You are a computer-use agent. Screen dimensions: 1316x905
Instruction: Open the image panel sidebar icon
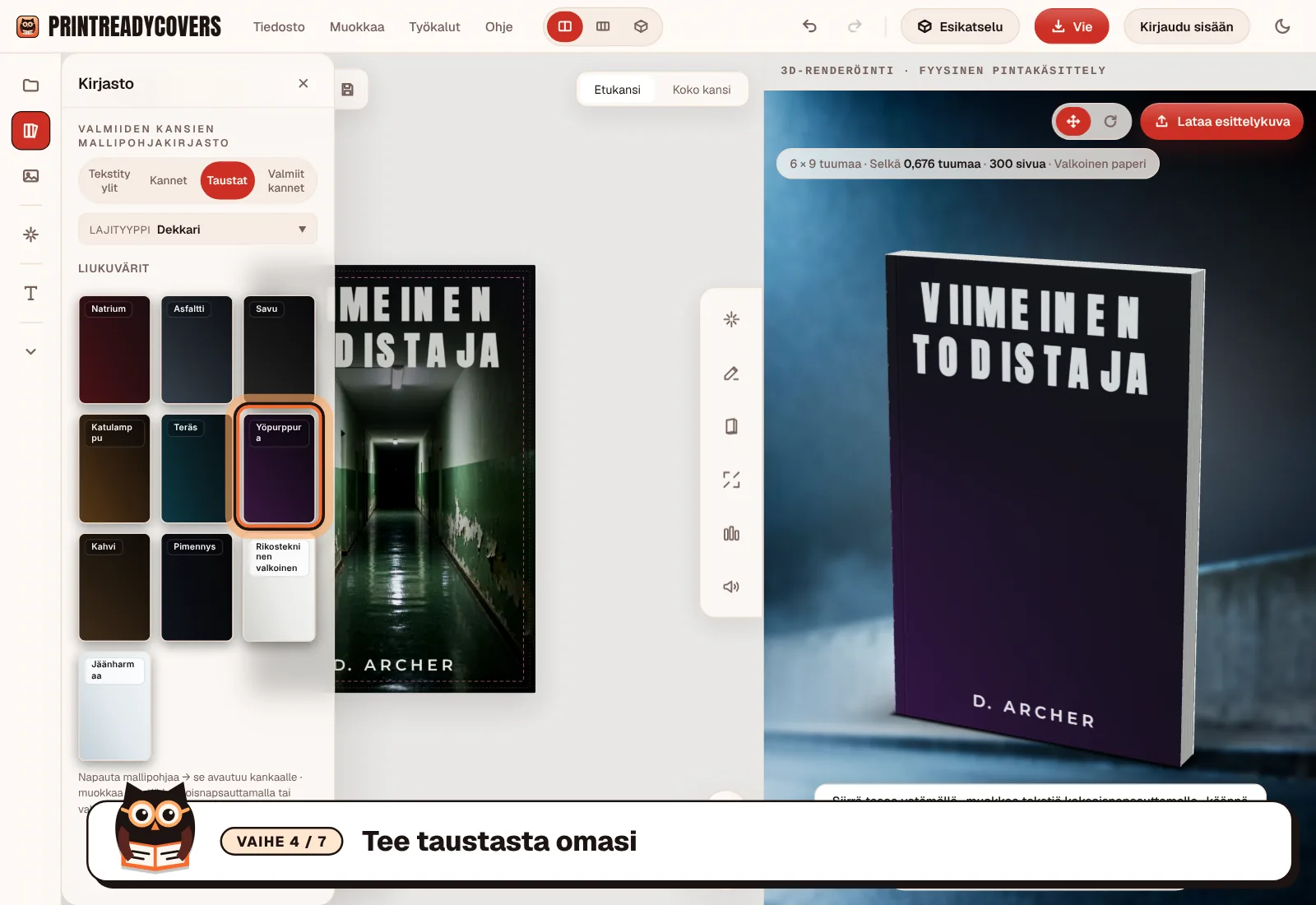click(30, 176)
